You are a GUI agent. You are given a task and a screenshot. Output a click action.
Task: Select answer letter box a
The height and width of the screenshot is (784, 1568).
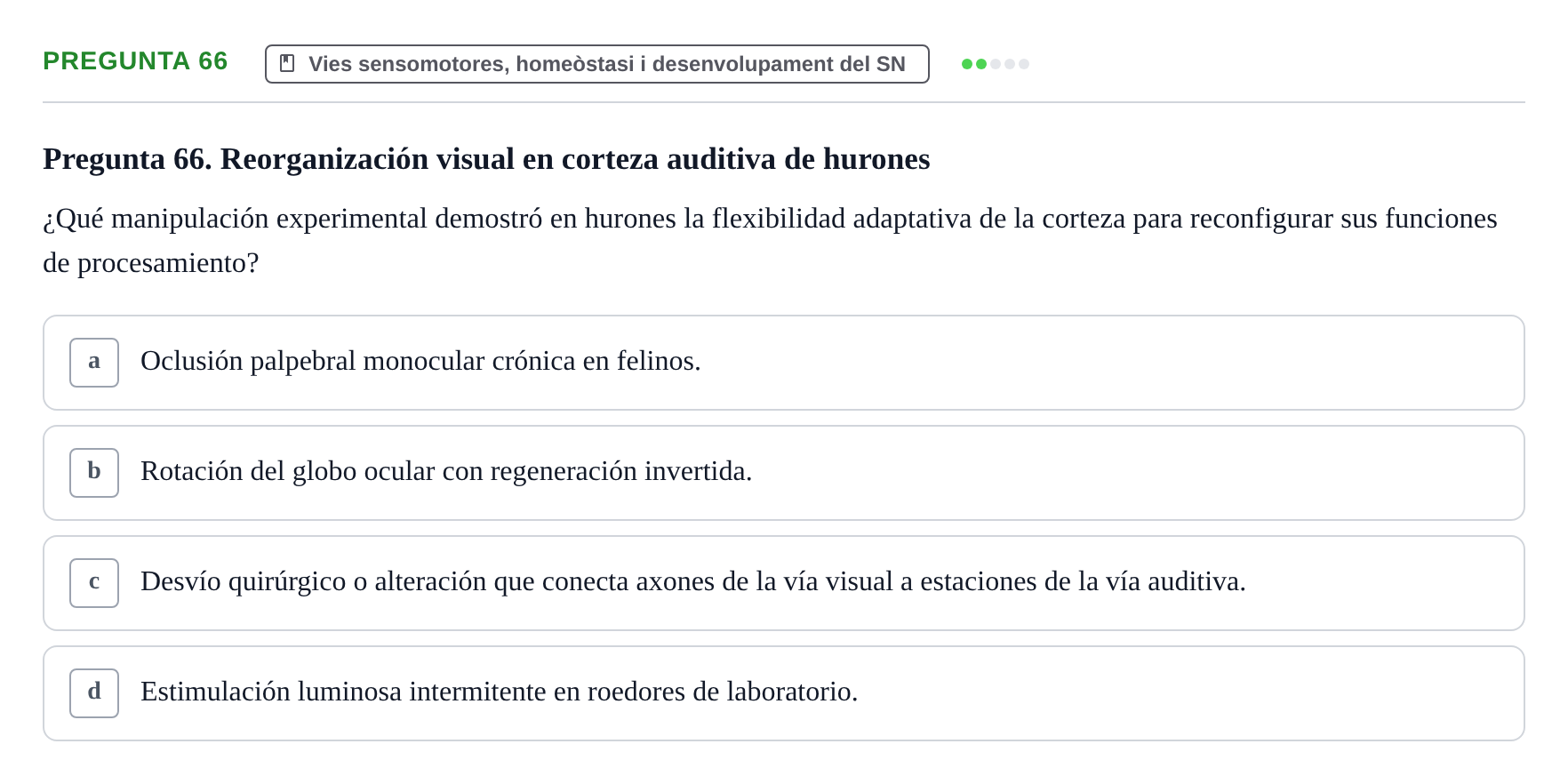coord(94,363)
